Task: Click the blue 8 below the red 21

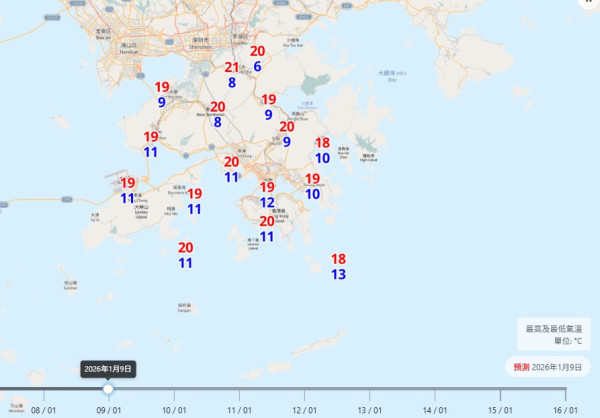Action: pos(232,83)
